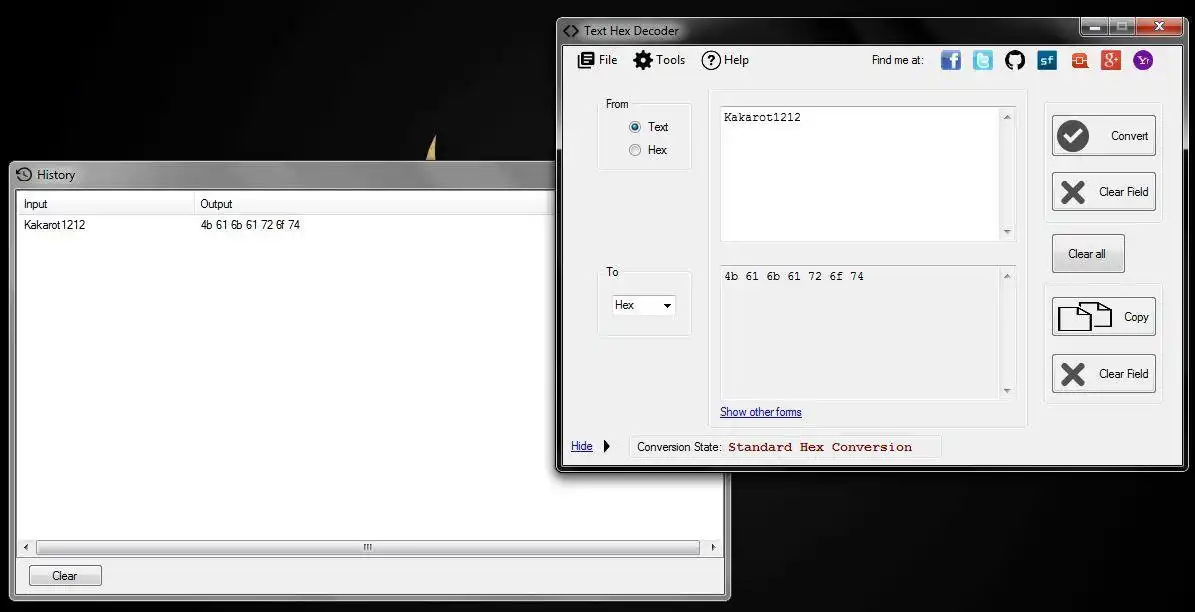Click the Clear all button
The image size is (1195, 612).
point(1088,254)
